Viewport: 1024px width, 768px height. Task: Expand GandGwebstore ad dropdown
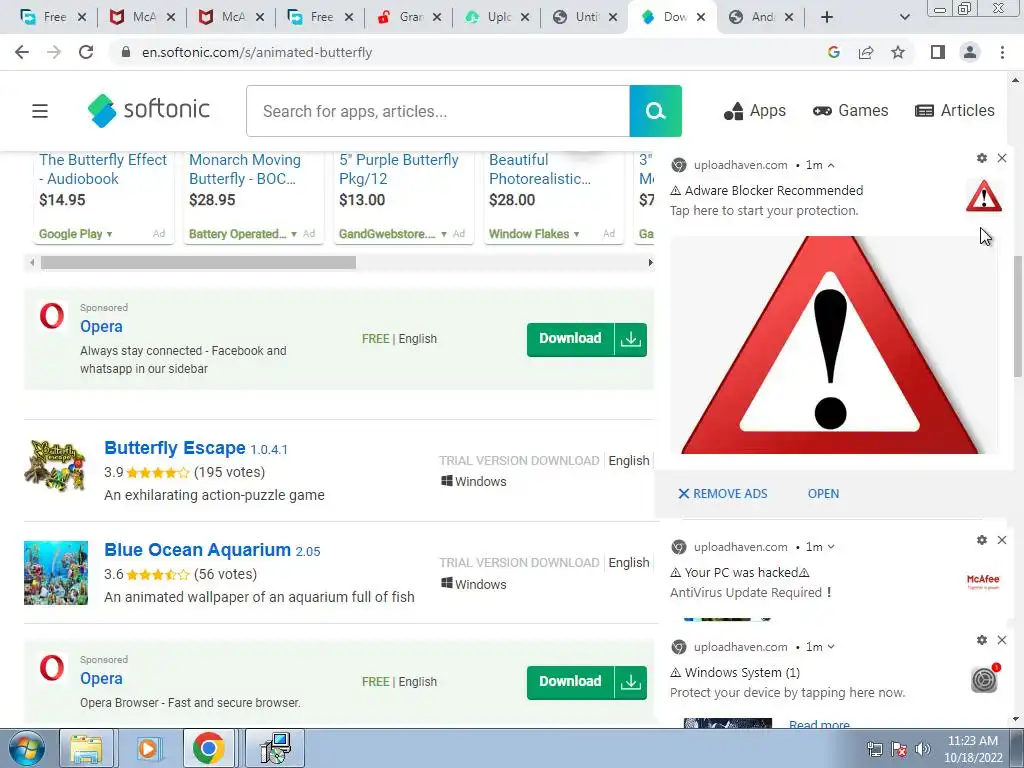(x=444, y=234)
